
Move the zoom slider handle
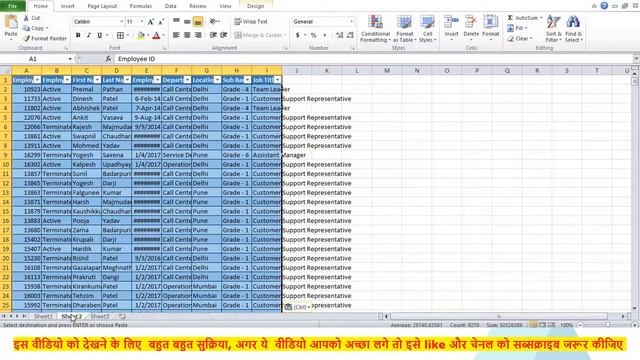point(608,325)
